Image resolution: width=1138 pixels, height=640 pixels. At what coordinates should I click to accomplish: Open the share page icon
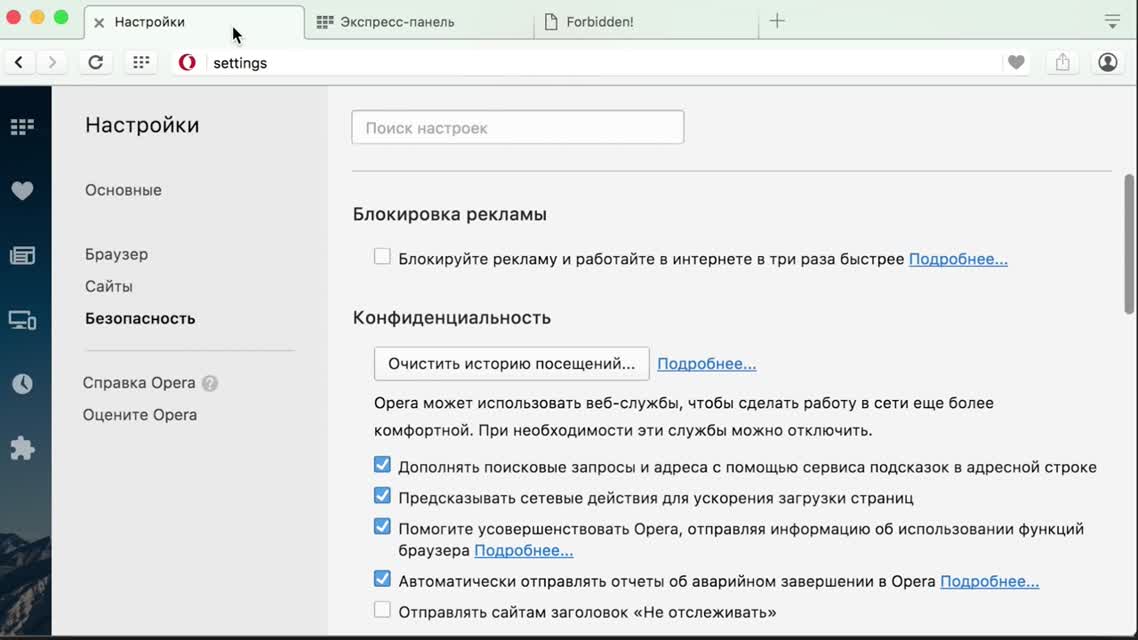pyautogui.click(x=1063, y=62)
